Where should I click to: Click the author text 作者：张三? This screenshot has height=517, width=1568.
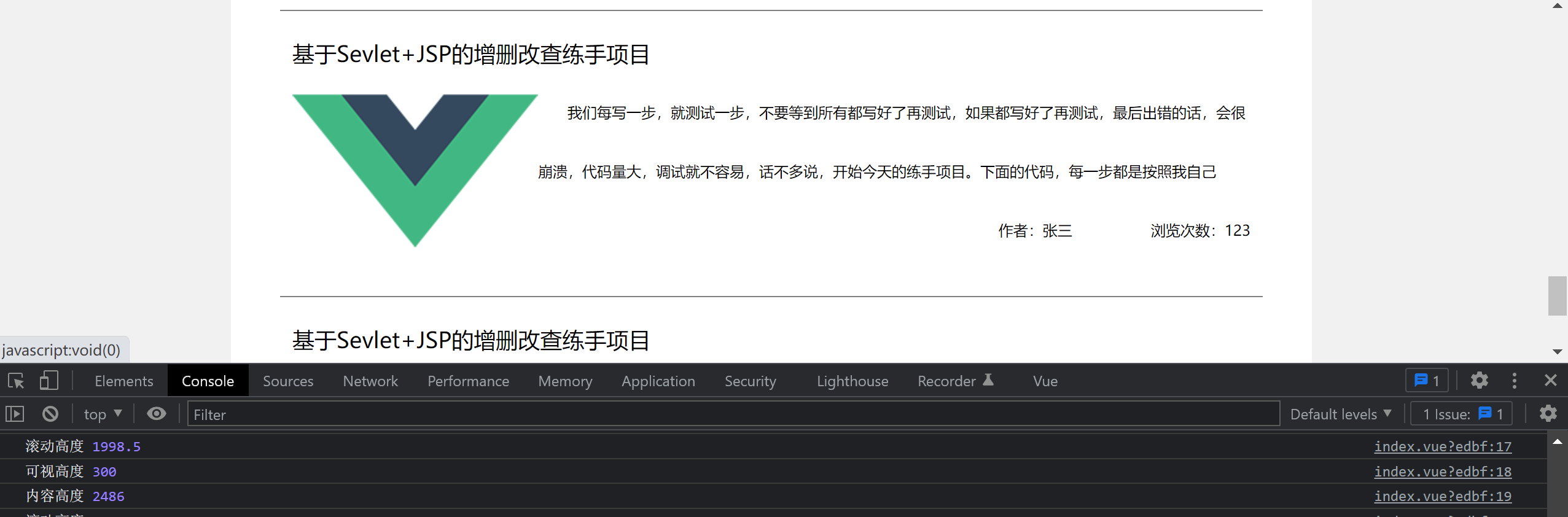tap(1035, 231)
